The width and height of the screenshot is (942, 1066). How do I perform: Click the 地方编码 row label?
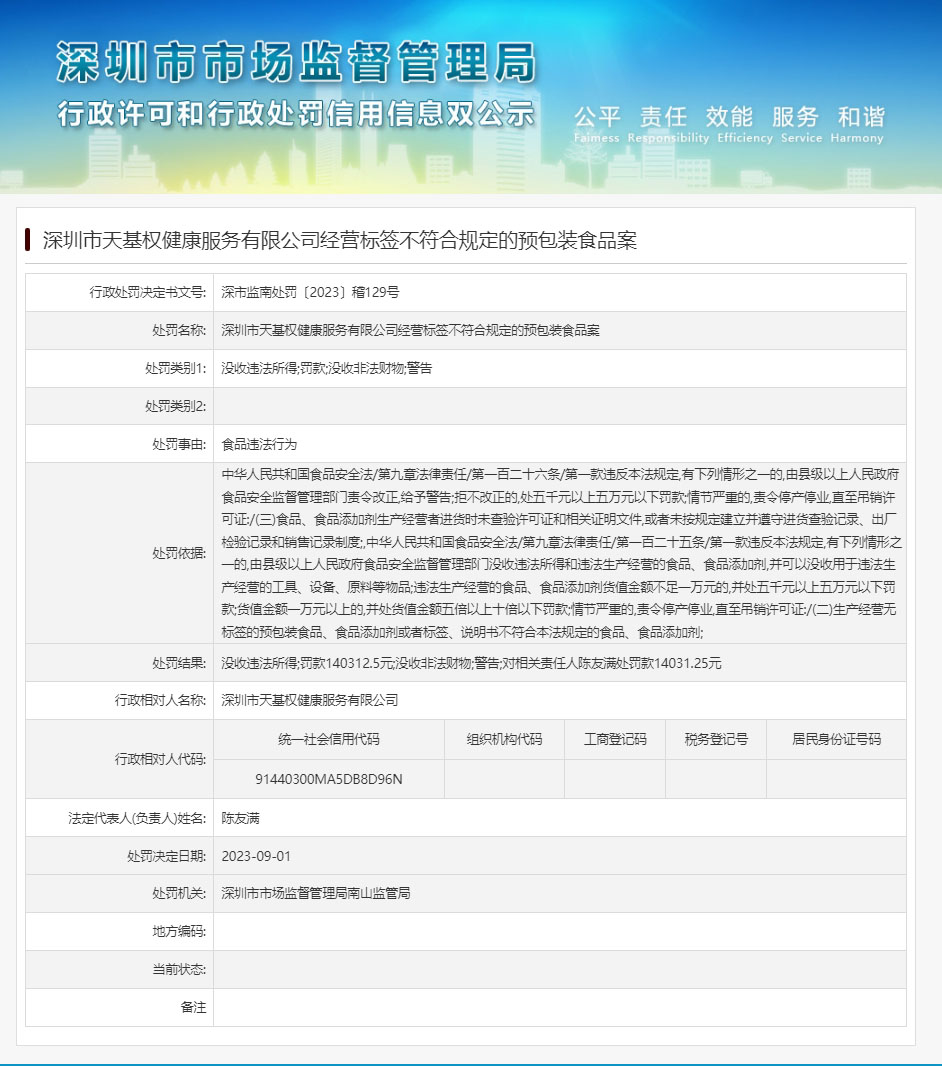point(179,931)
